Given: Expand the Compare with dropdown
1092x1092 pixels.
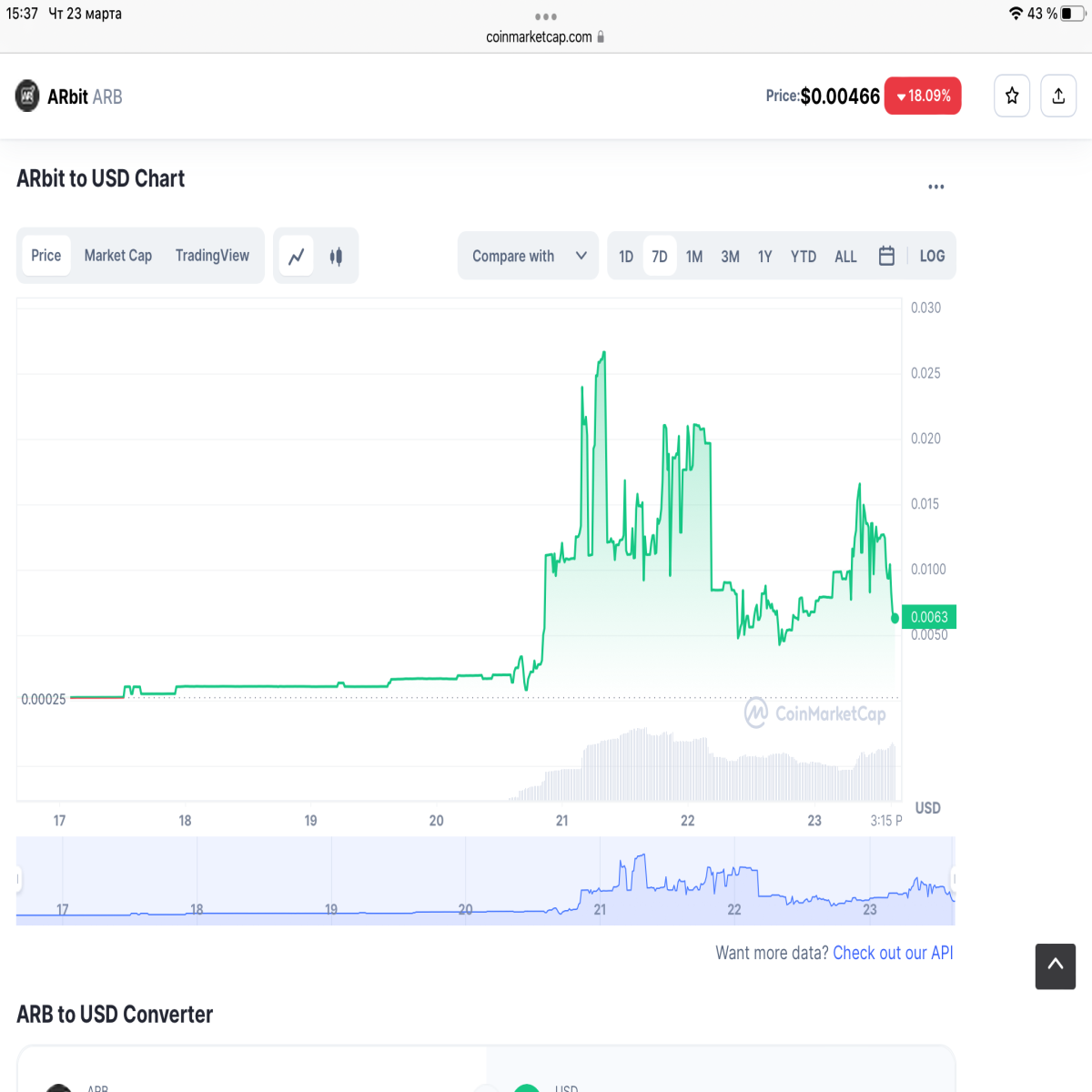Looking at the screenshot, I should [x=529, y=256].
